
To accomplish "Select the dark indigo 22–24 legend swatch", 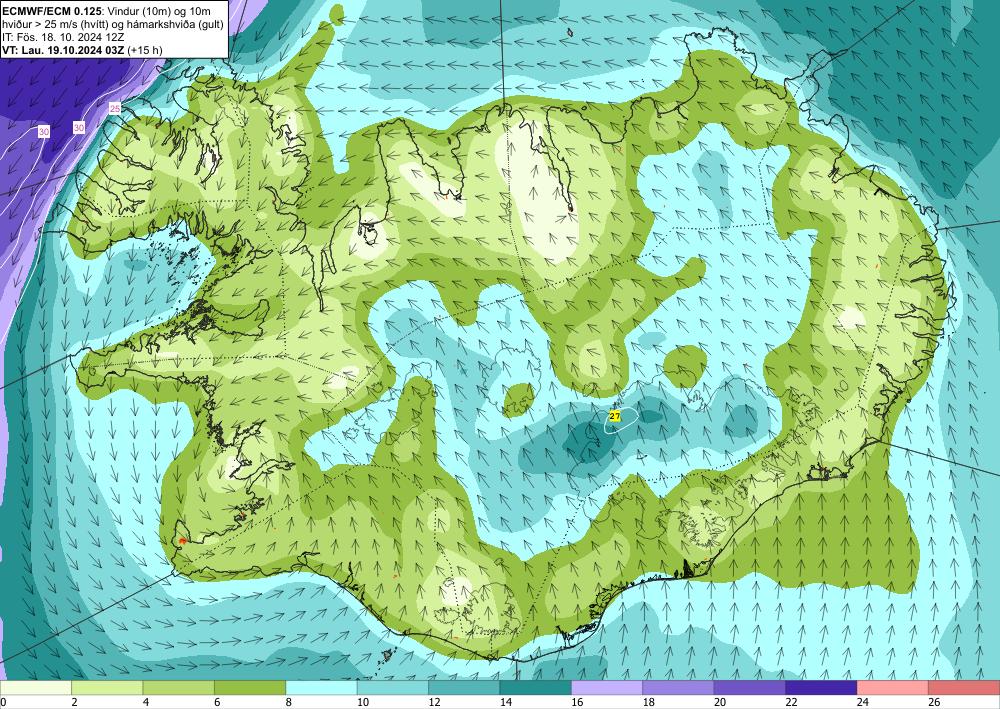I will tap(821, 688).
